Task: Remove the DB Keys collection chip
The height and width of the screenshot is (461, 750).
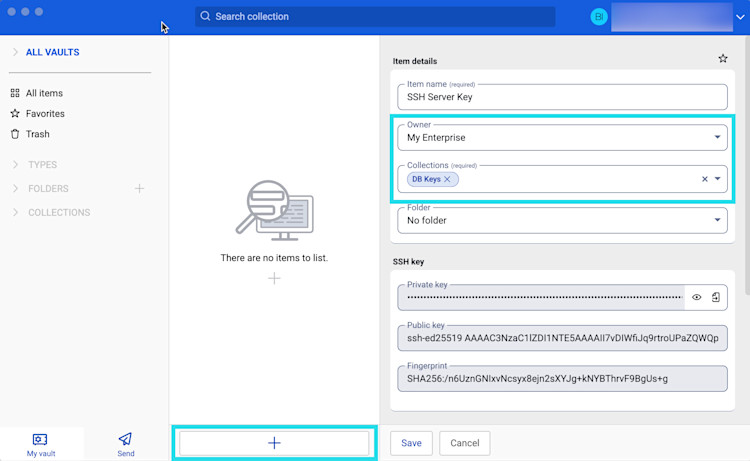Action: tap(448, 179)
